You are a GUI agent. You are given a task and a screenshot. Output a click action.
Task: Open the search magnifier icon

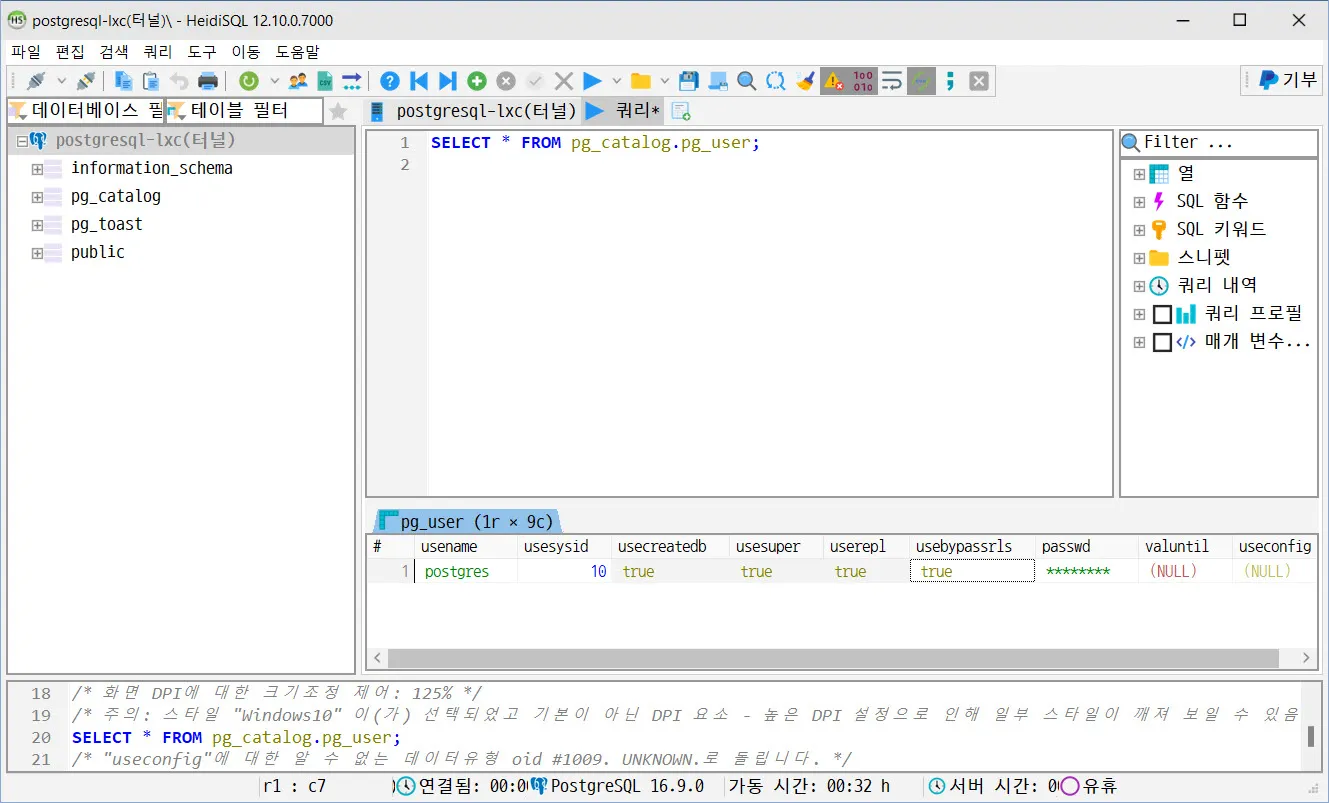[x=747, y=81]
